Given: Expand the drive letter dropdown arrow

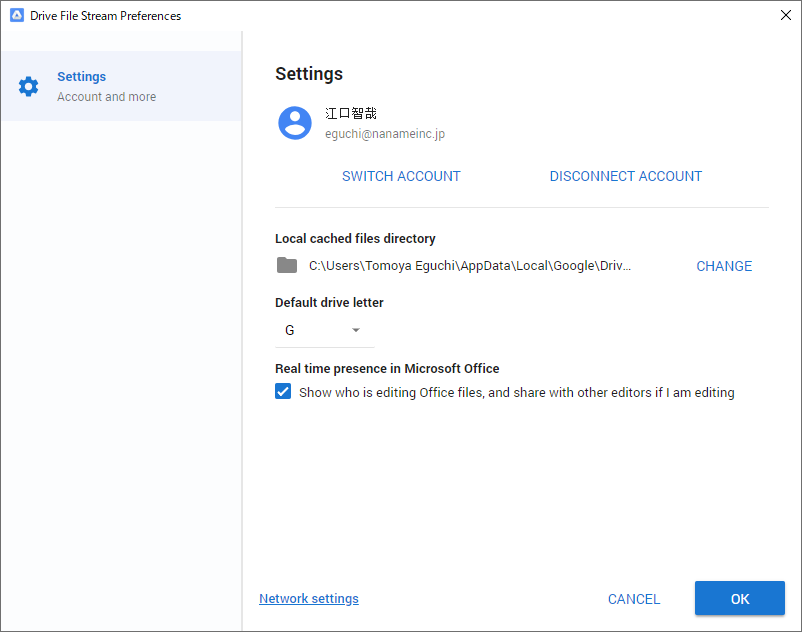Looking at the screenshot, I should tap(356, 330).
